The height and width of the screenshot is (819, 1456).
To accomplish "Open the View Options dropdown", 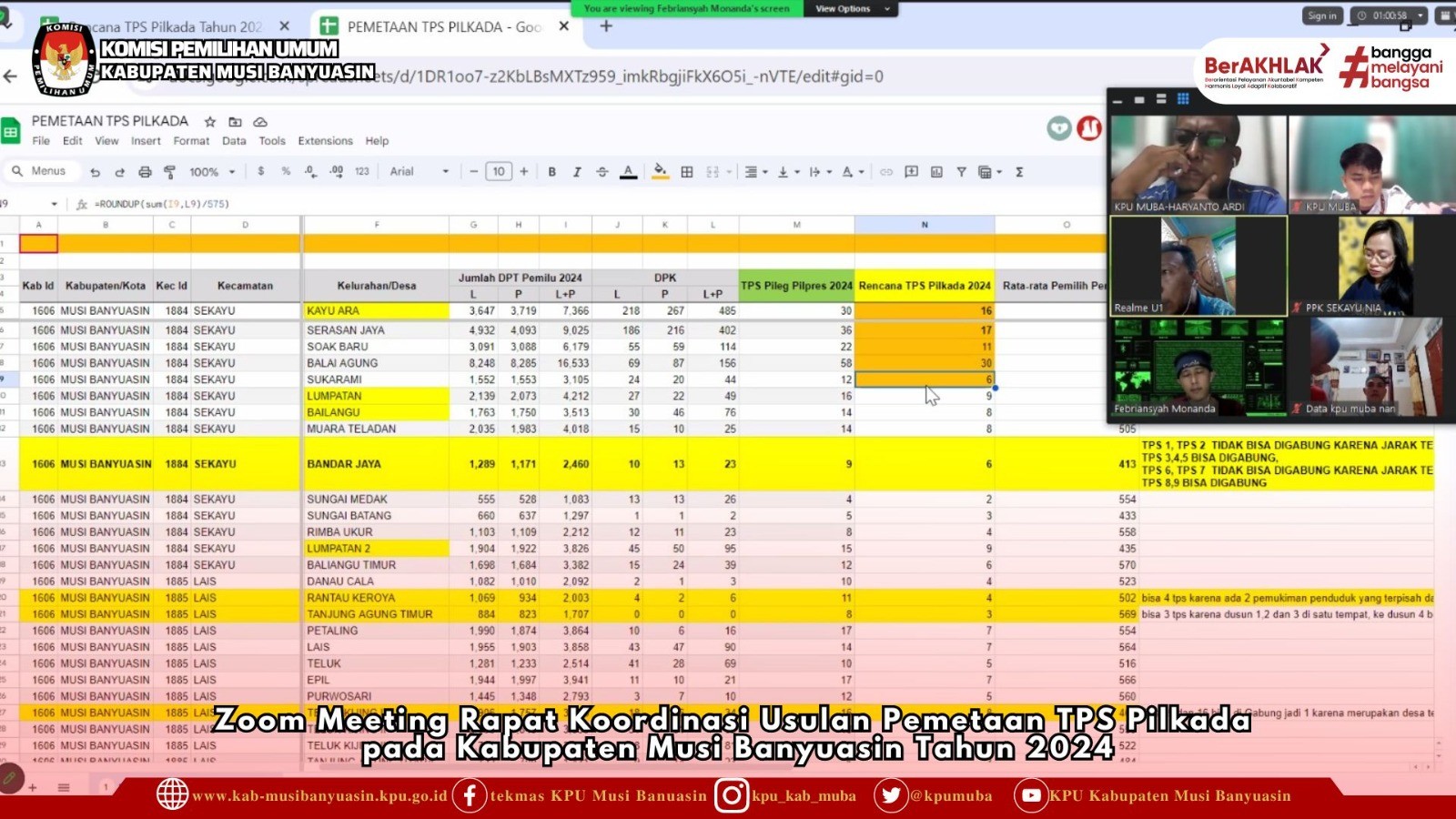I will click(849, 8).
